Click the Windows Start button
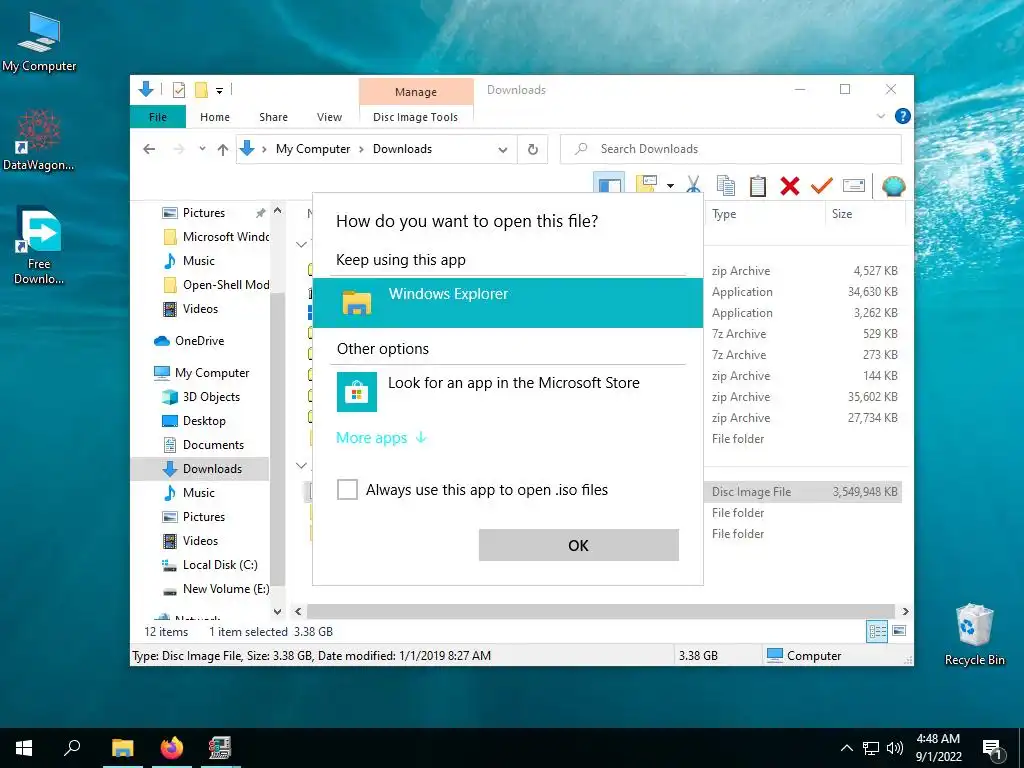1024x768 pixels. 24,748
